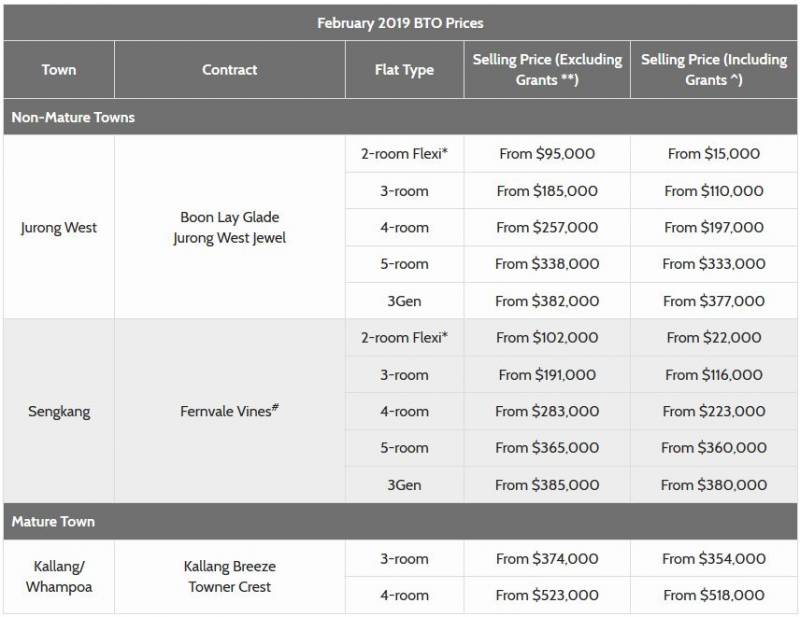Click Selling Price (Excluding Grants) header
This screenshot has height=617, width=800.
[x=547, y=70]
